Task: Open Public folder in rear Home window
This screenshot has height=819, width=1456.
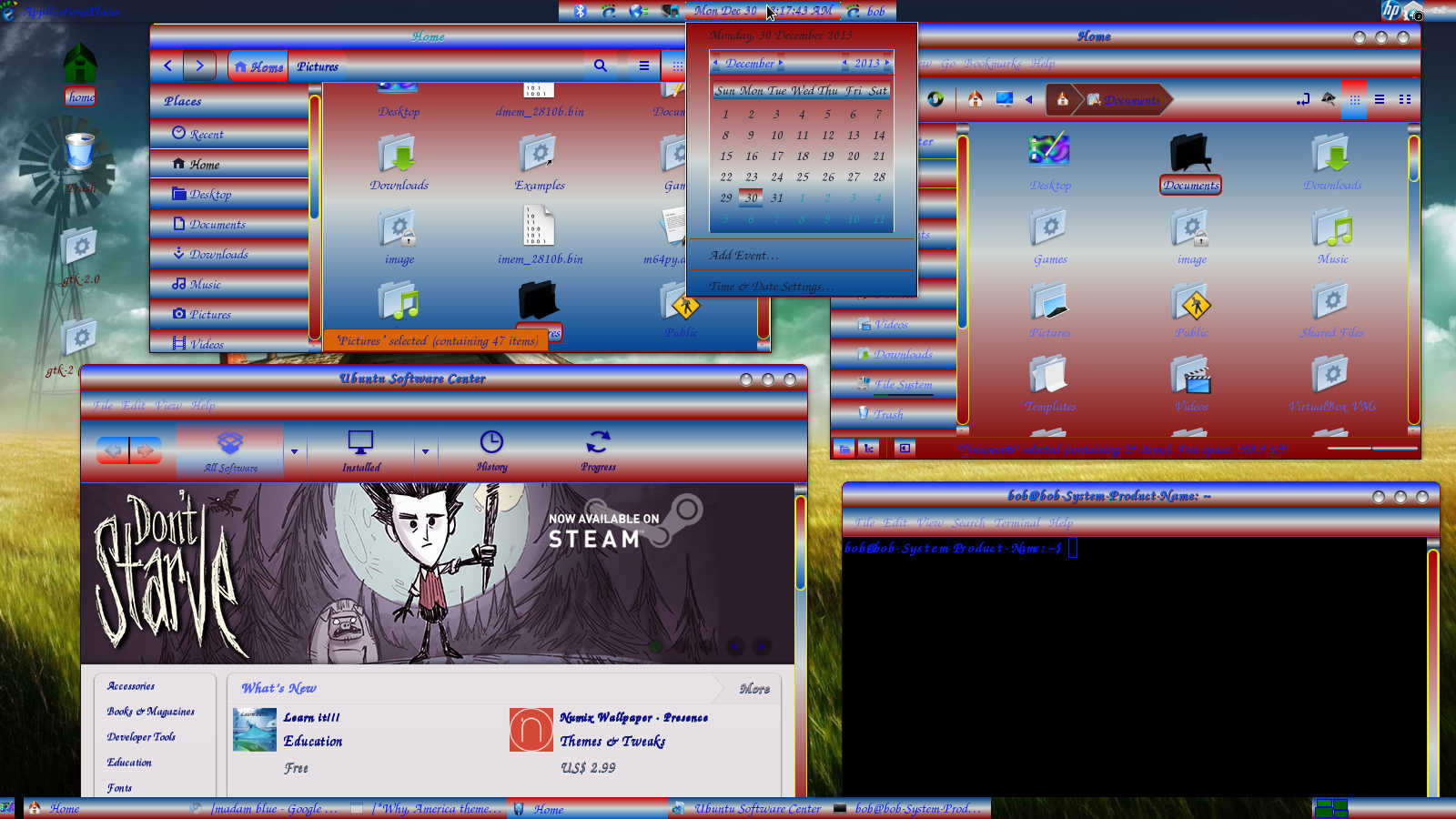Action: (x=1191, y=310)
